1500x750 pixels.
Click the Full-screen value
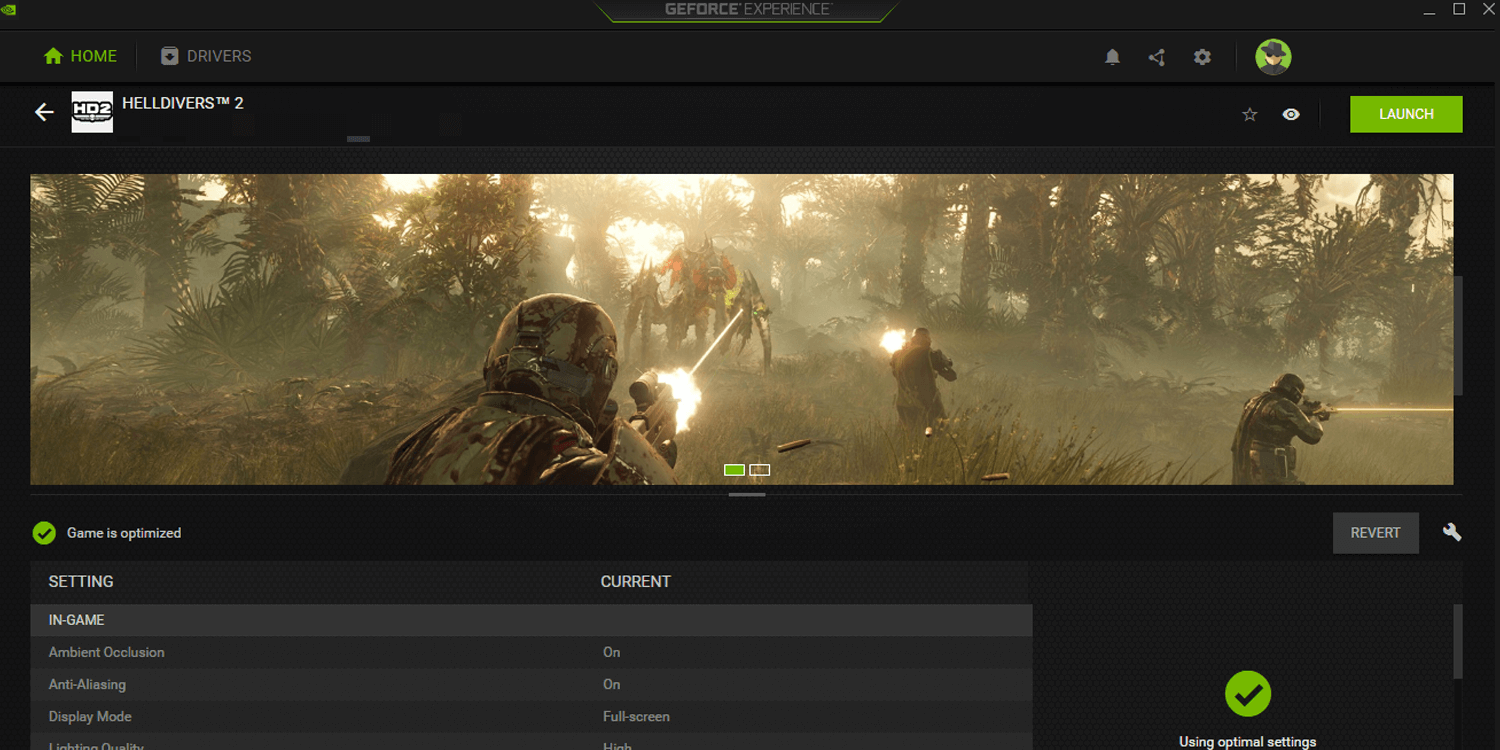[636, 716]
